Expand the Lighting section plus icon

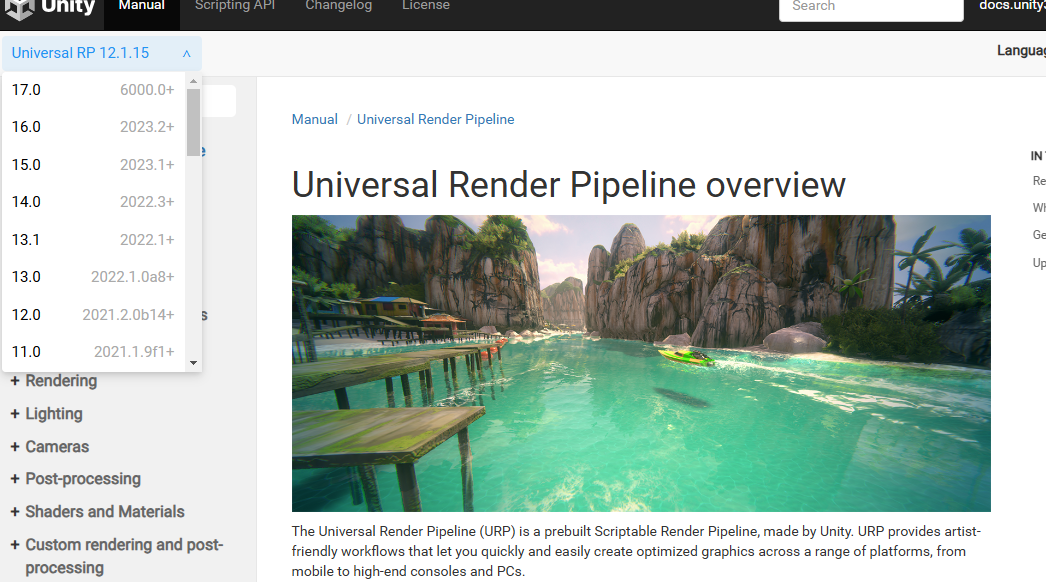(15, 414)
